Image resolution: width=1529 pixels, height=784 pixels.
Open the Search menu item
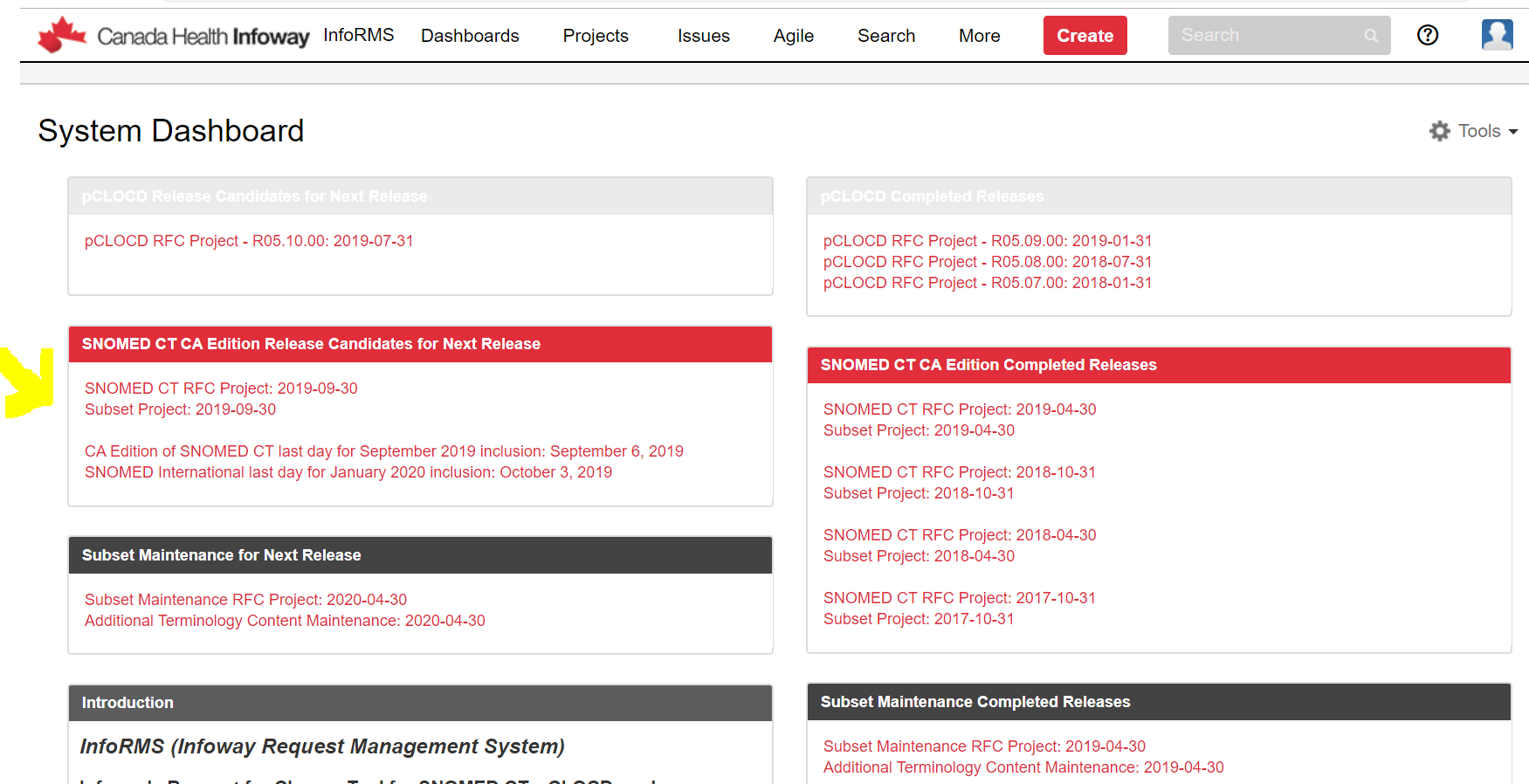pyautogui.click(x=886, y=36)
